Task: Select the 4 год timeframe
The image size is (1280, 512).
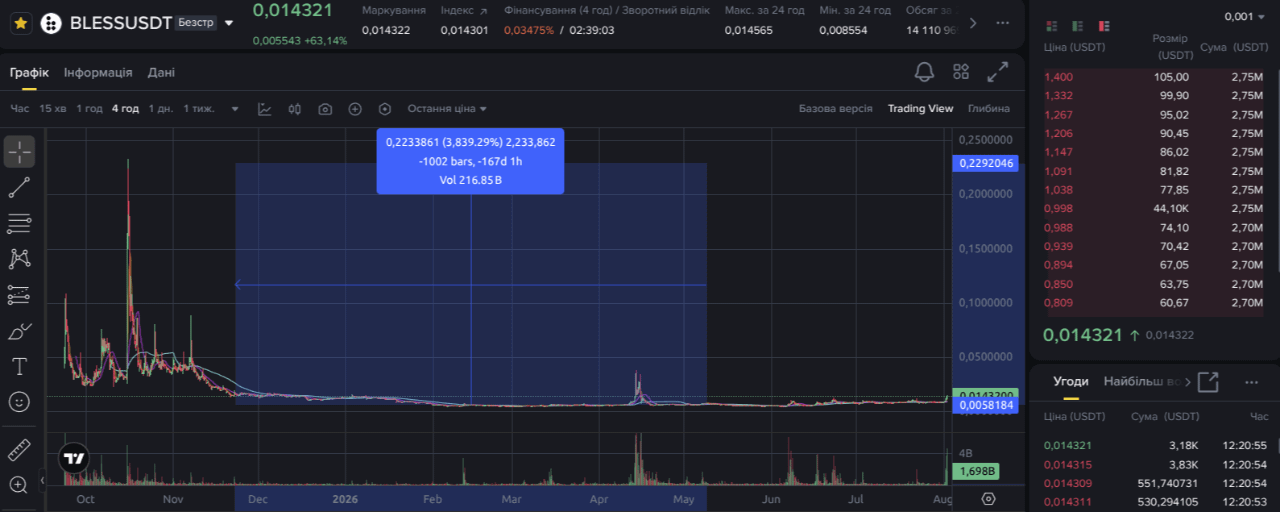Action: tap(125, 109)
